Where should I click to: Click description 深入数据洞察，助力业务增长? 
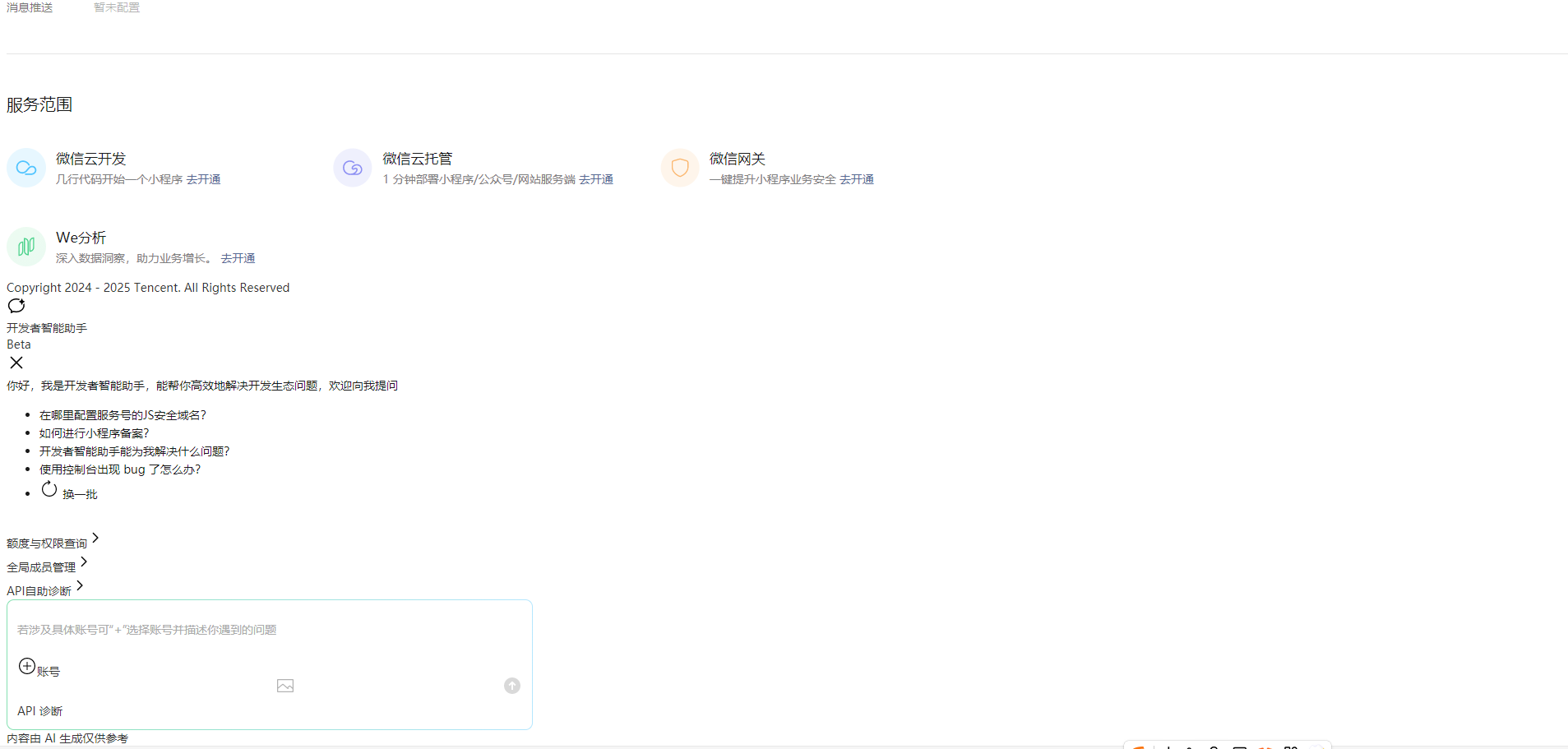click(x=134, y=258)
